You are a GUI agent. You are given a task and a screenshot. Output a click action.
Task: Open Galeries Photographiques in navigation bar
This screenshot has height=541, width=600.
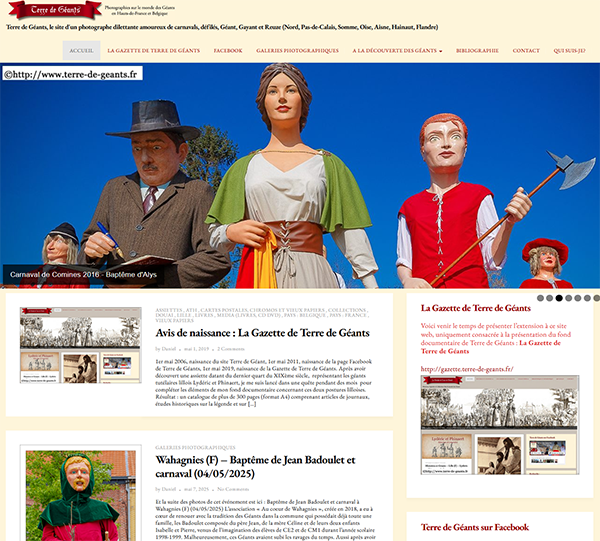297,50
